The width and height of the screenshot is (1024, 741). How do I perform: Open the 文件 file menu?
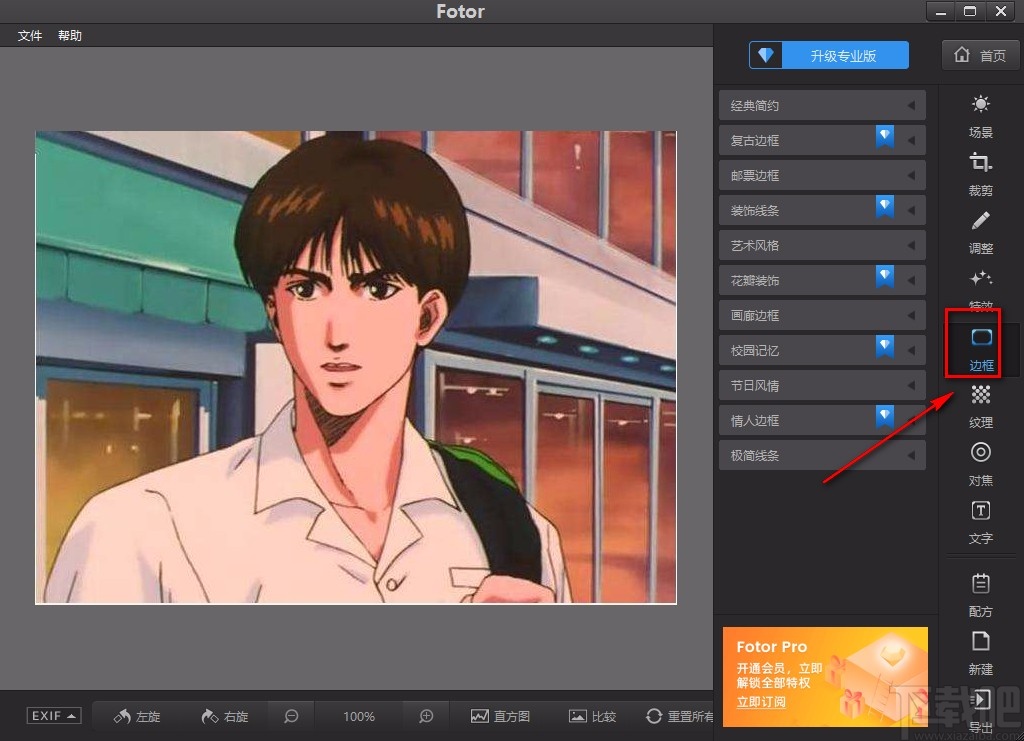click(29, 35)
